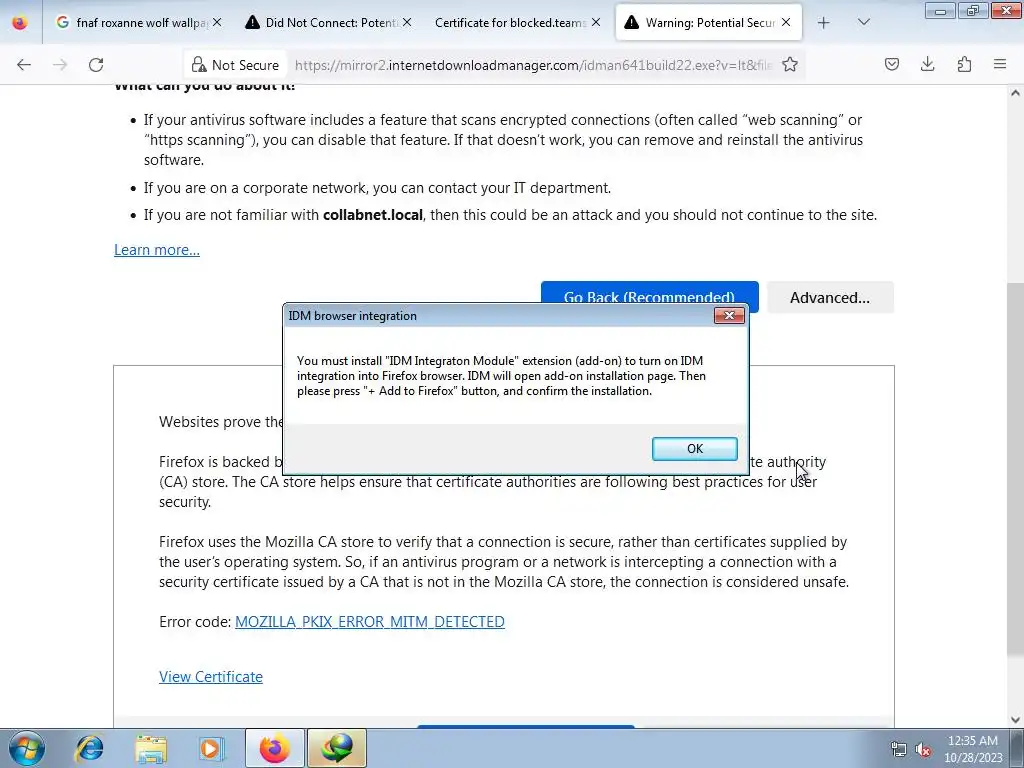
Task: Open the Windows Start orb
Action: pos(26,748)
